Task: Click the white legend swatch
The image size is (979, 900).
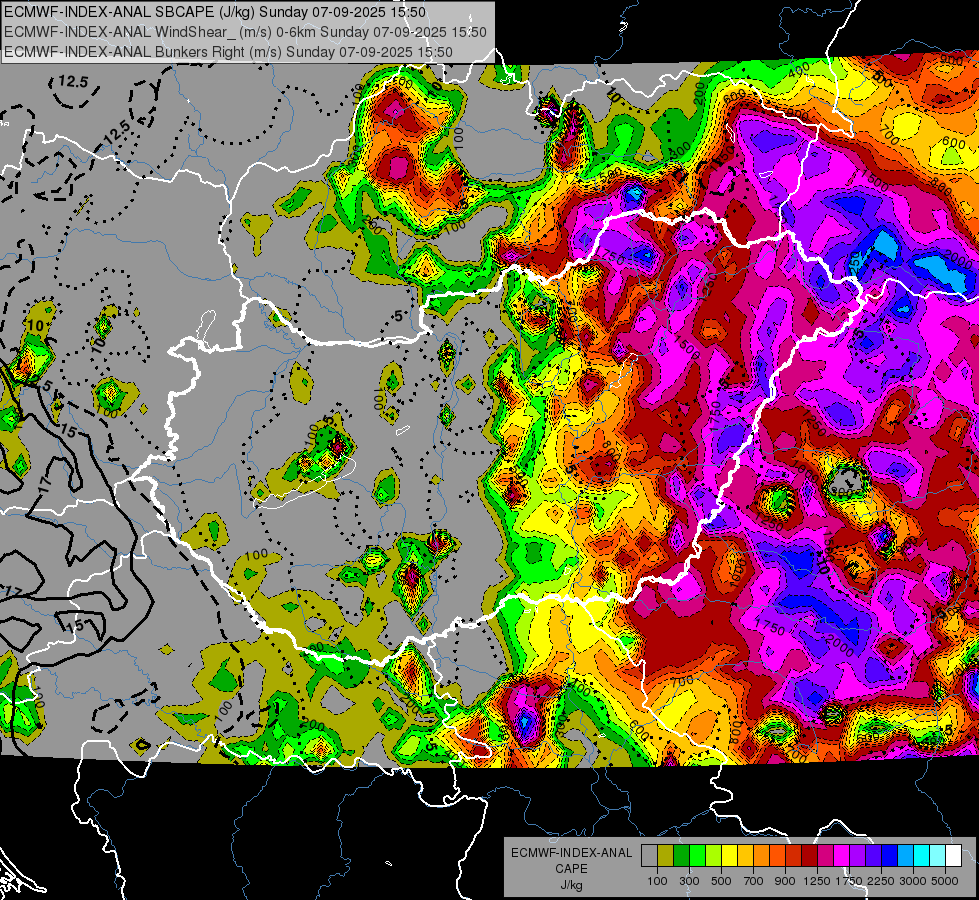Action: [x=953, y=856]
